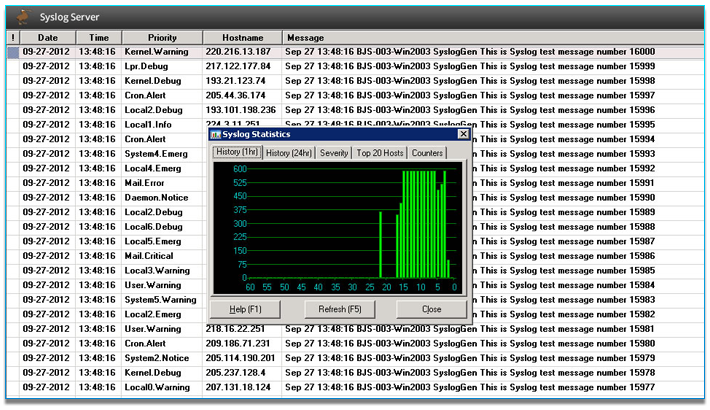
Task: Click the Hostname column header
Action: (x=241, y=37)
